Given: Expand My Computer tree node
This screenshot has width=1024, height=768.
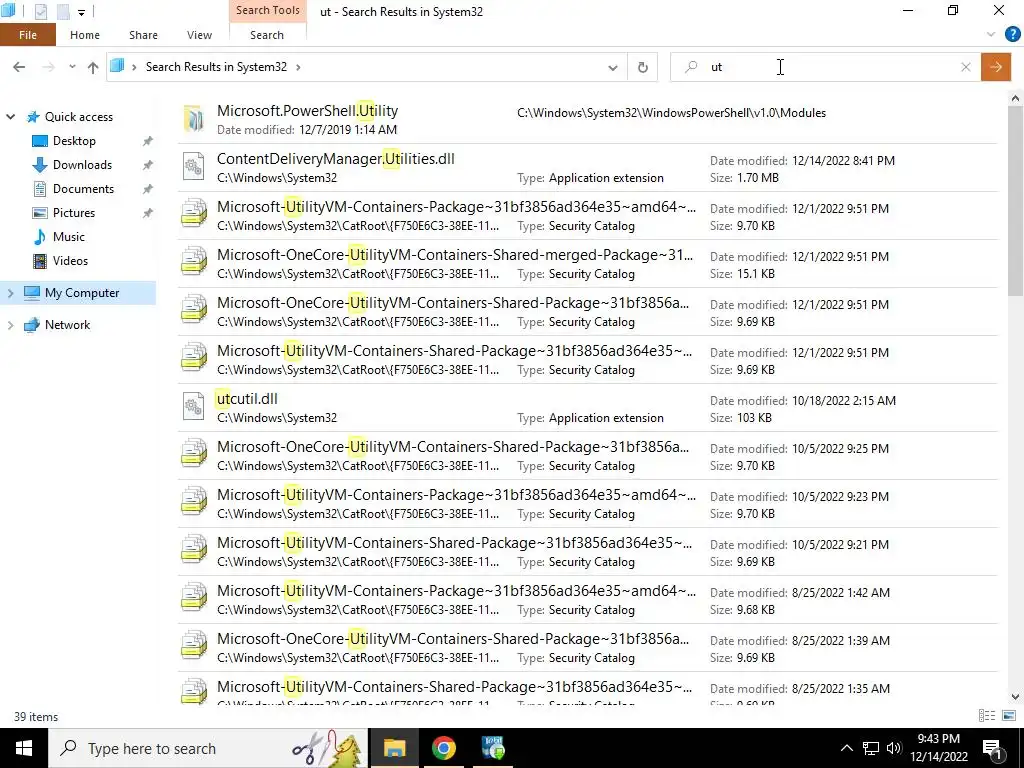Looking at the screenshot, I should [x=10, y=293].
